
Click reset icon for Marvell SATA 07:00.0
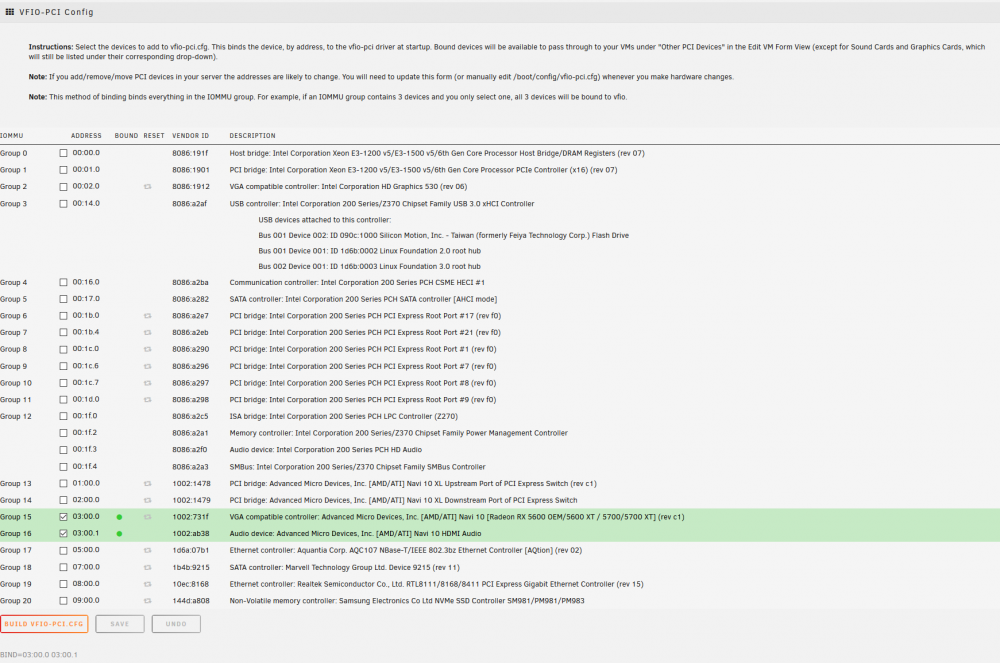[x=147, y=567]
